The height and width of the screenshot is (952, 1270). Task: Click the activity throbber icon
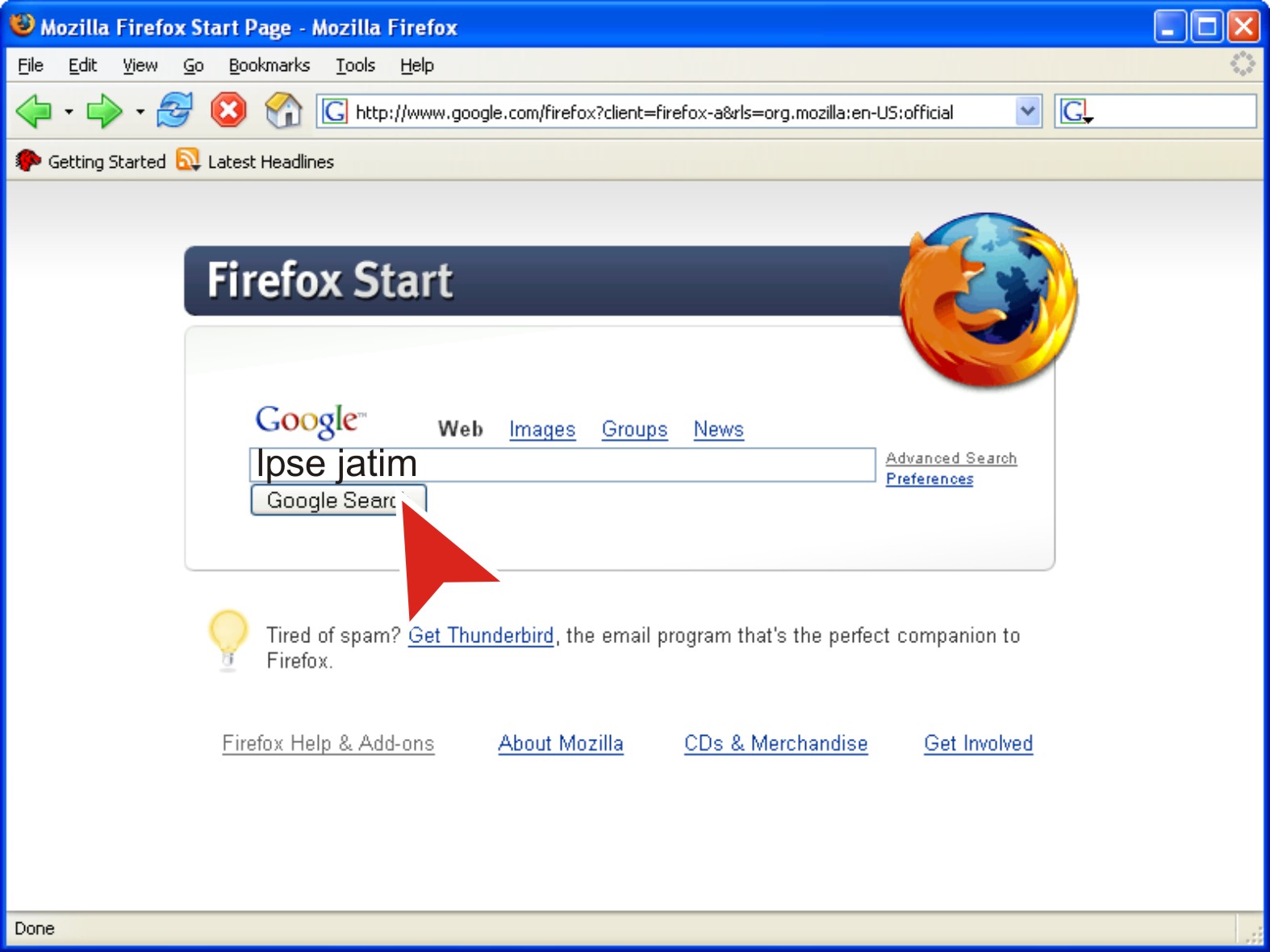pos(1243,64)
